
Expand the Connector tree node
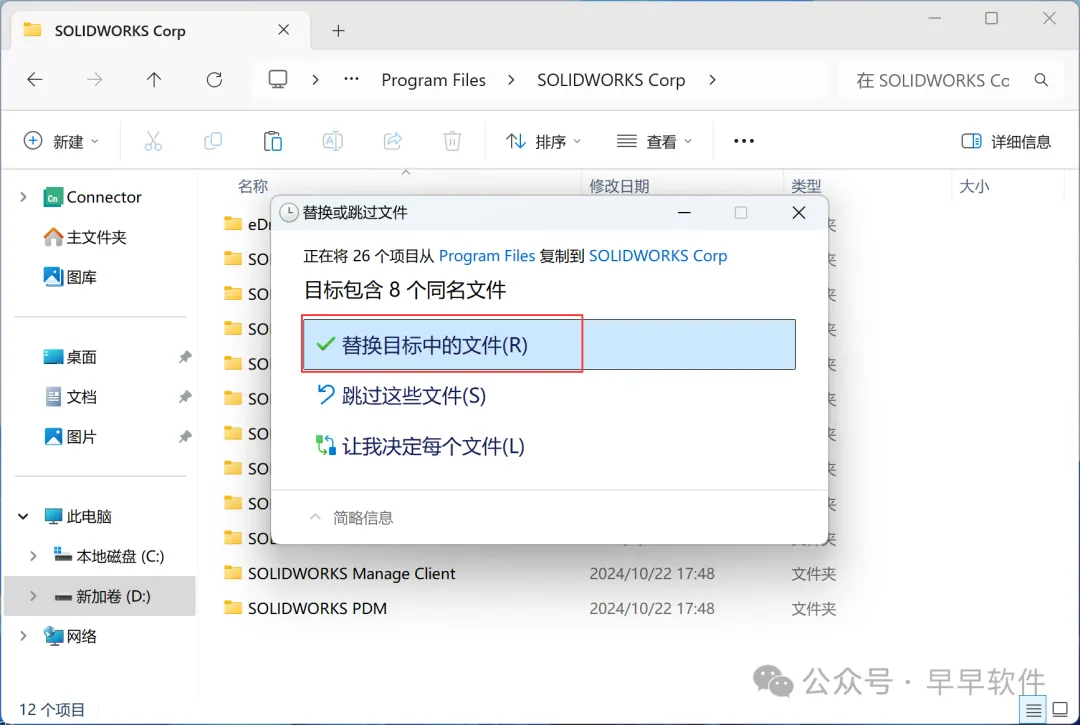coord(23,197)
